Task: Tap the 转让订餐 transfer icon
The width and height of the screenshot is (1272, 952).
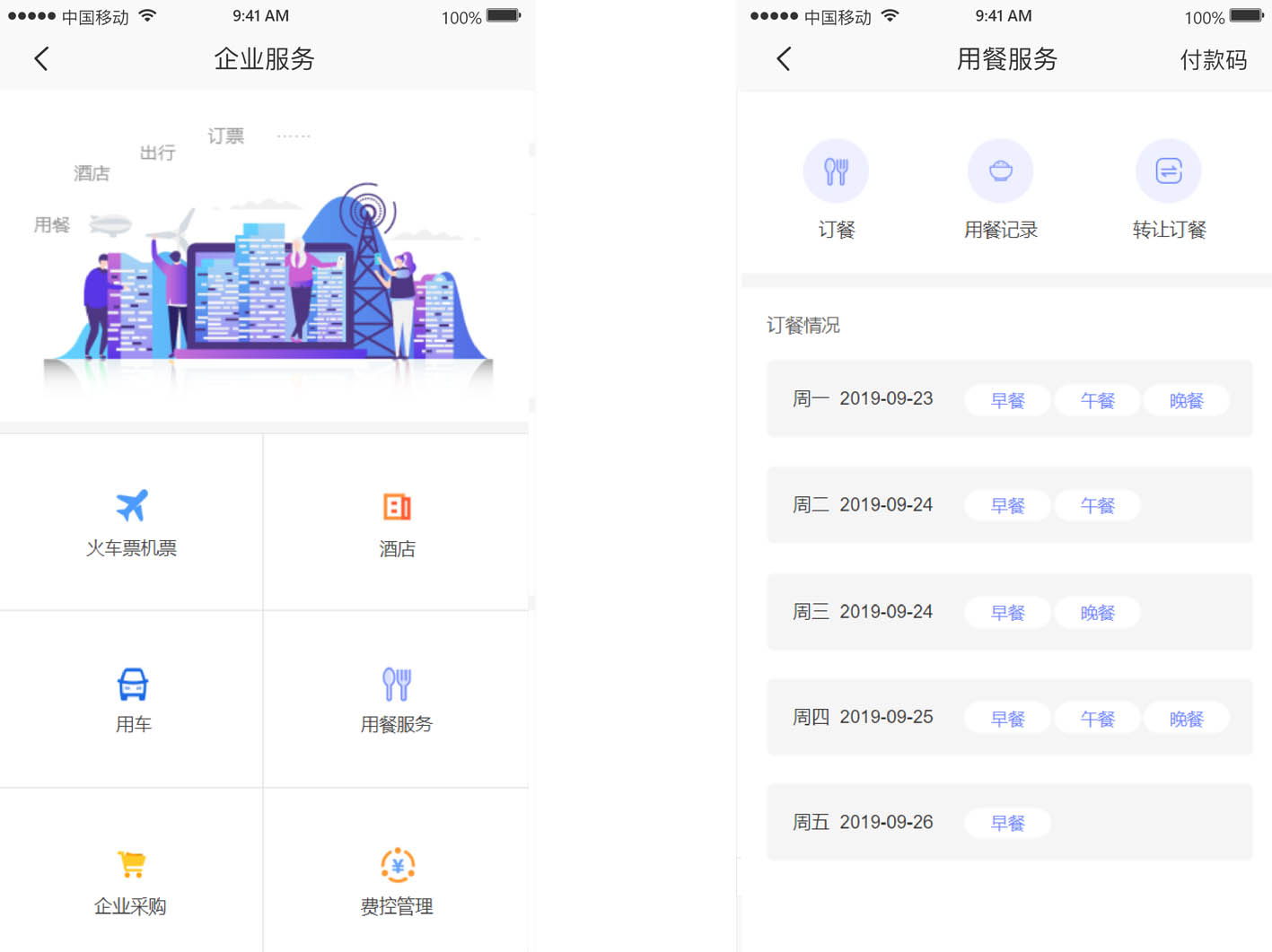Action: [x=1169, y=170]
